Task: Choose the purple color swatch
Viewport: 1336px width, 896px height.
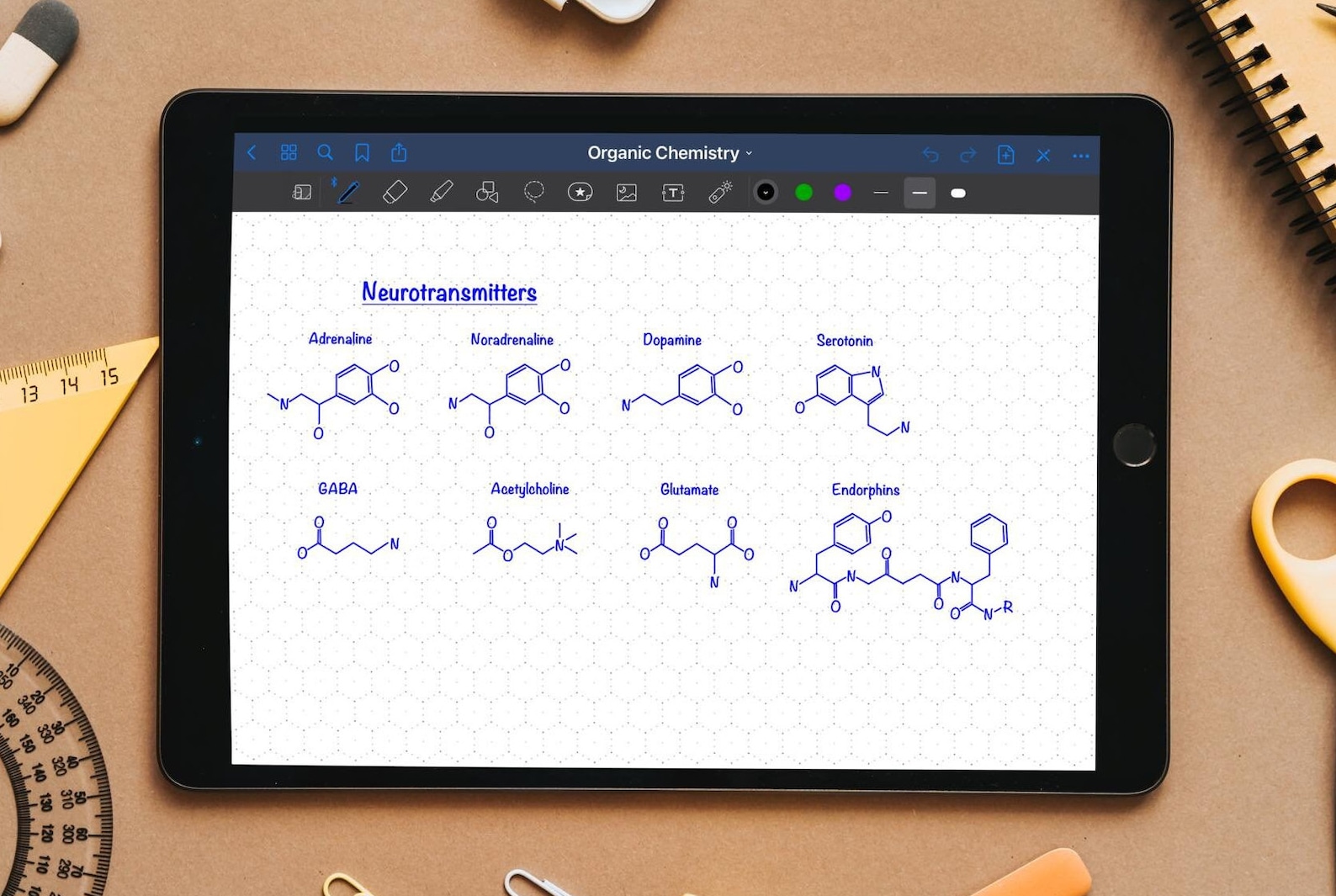Action: pos(843,193)
